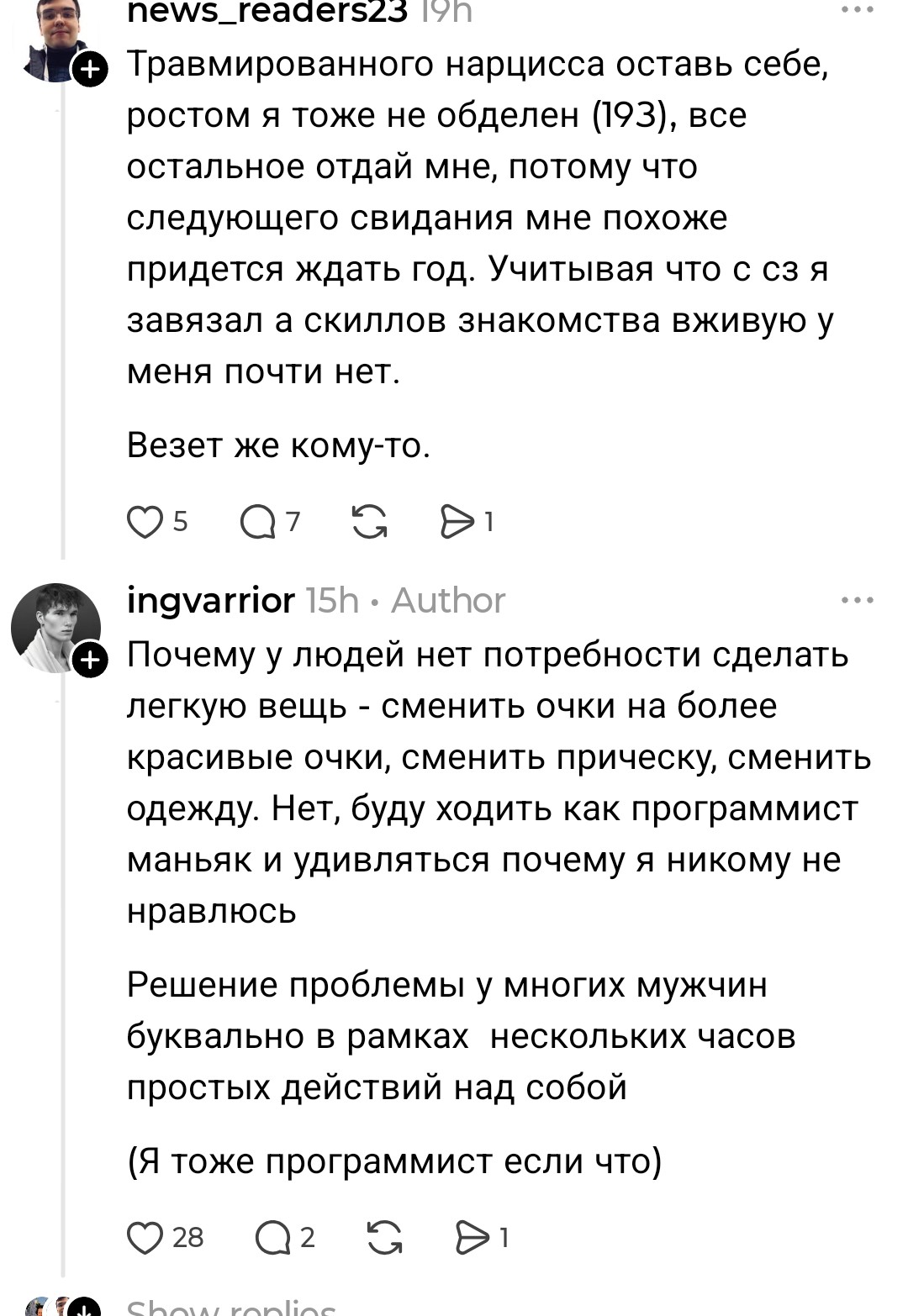Screen dimensions: 908x1316
Task: Open the comment starting with "Травмированного нарцисса"
Action: point(479,218)
